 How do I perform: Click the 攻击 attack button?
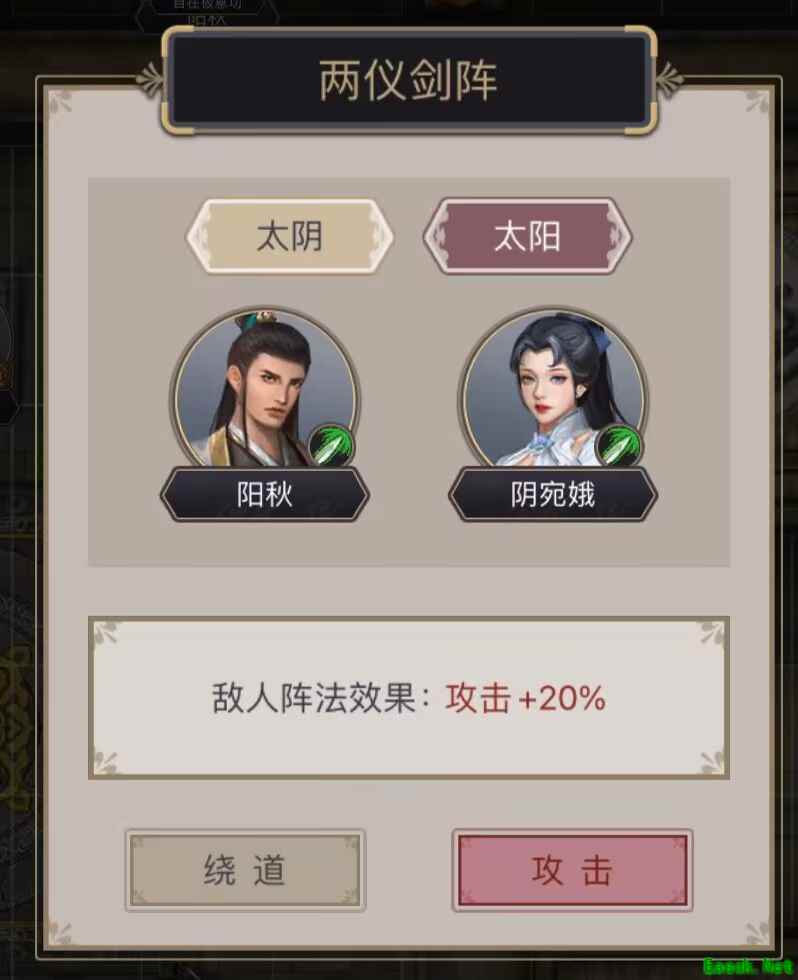572,870
